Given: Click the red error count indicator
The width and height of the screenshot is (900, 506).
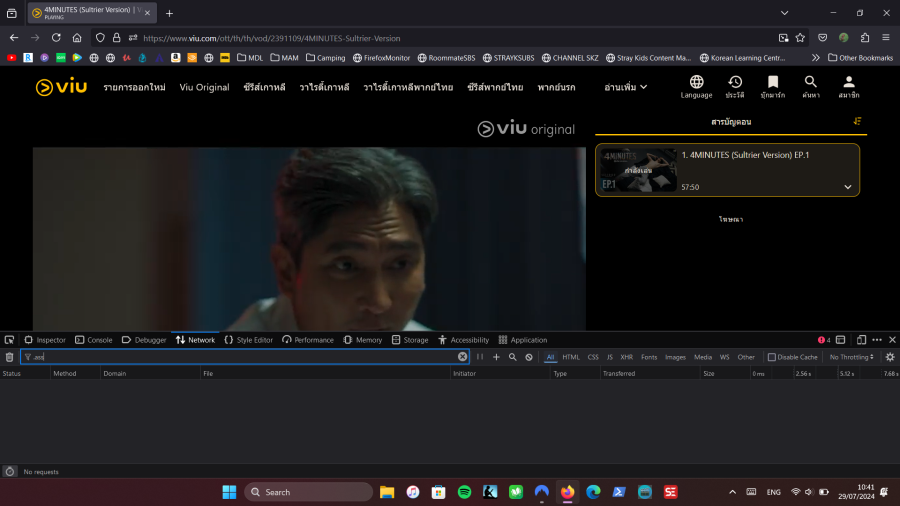Looking at the screenshot, I should pos(824,340).
